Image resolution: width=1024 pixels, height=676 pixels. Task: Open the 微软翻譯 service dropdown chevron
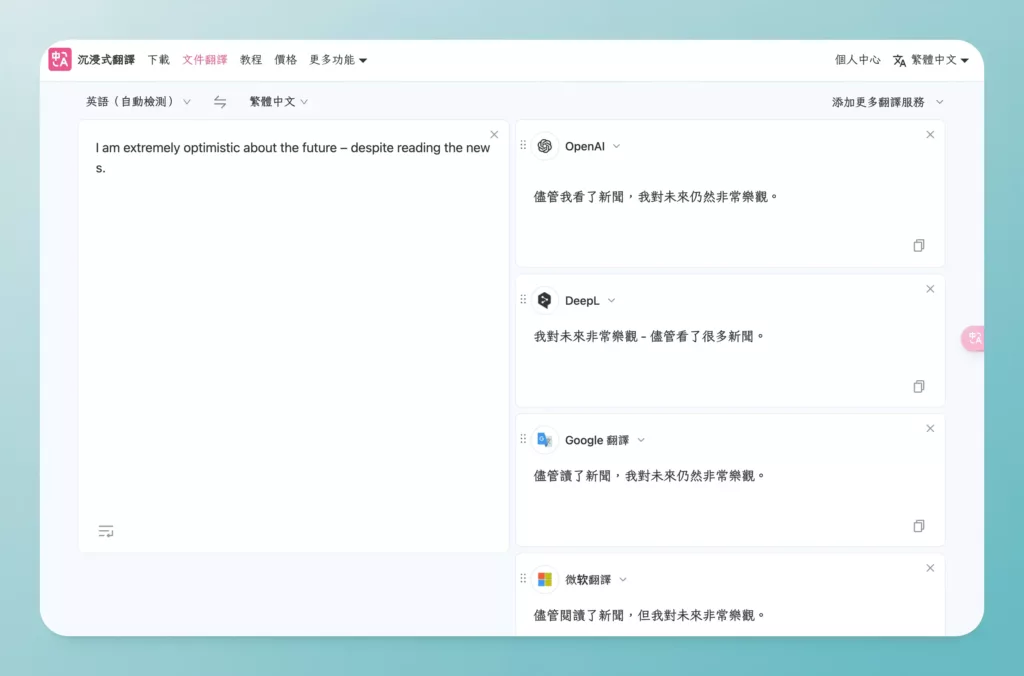tap(623, 579)
